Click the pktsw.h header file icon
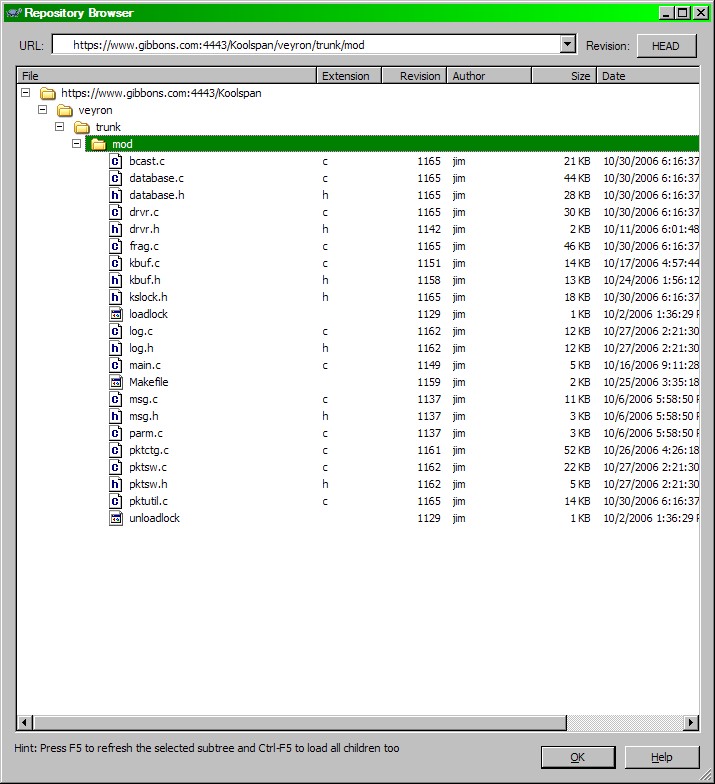This screenshot has width=715, height=784. tap(116, 484)
